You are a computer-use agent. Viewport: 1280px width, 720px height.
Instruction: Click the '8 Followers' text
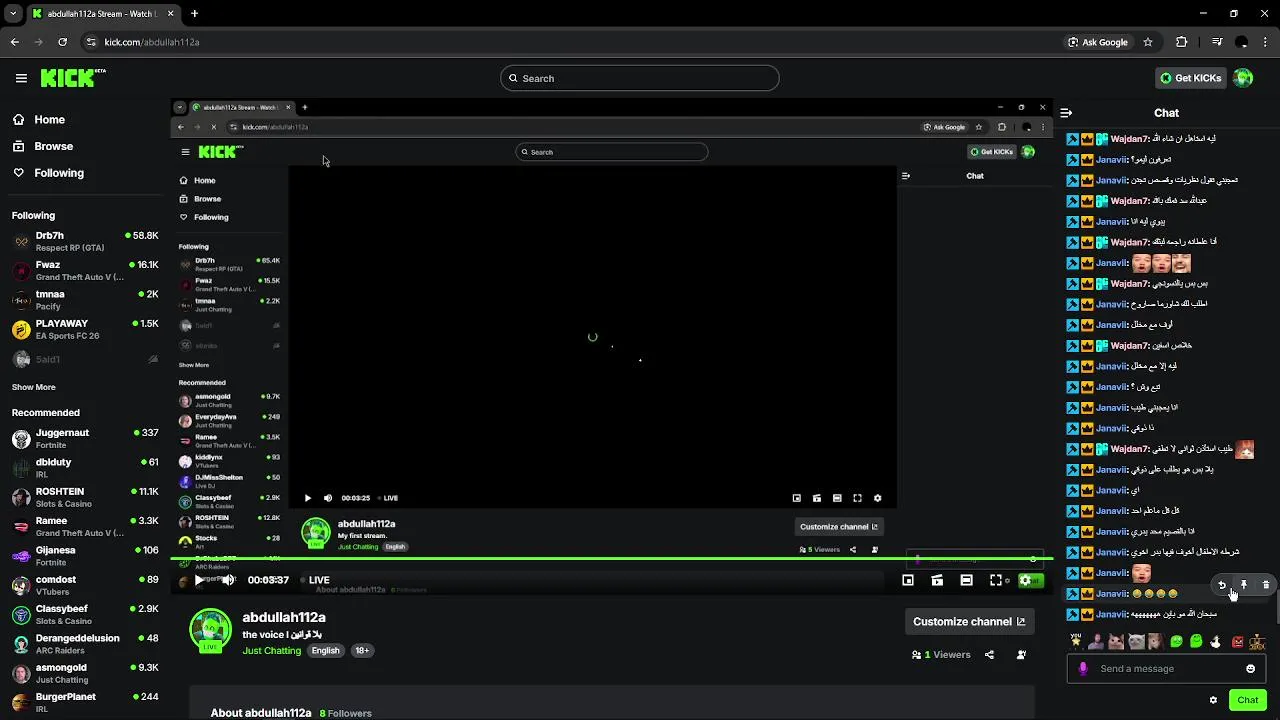pos(345,713)
